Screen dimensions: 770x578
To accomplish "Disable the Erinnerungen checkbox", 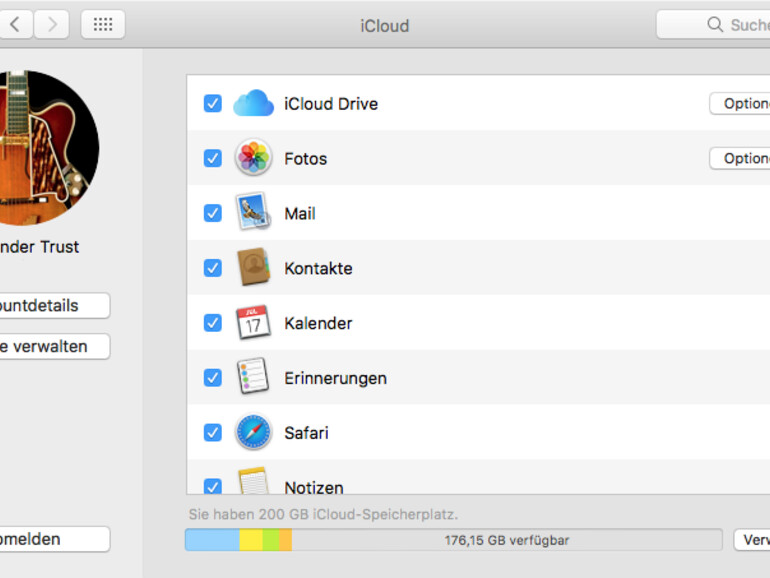I will [x=213, y=378].
